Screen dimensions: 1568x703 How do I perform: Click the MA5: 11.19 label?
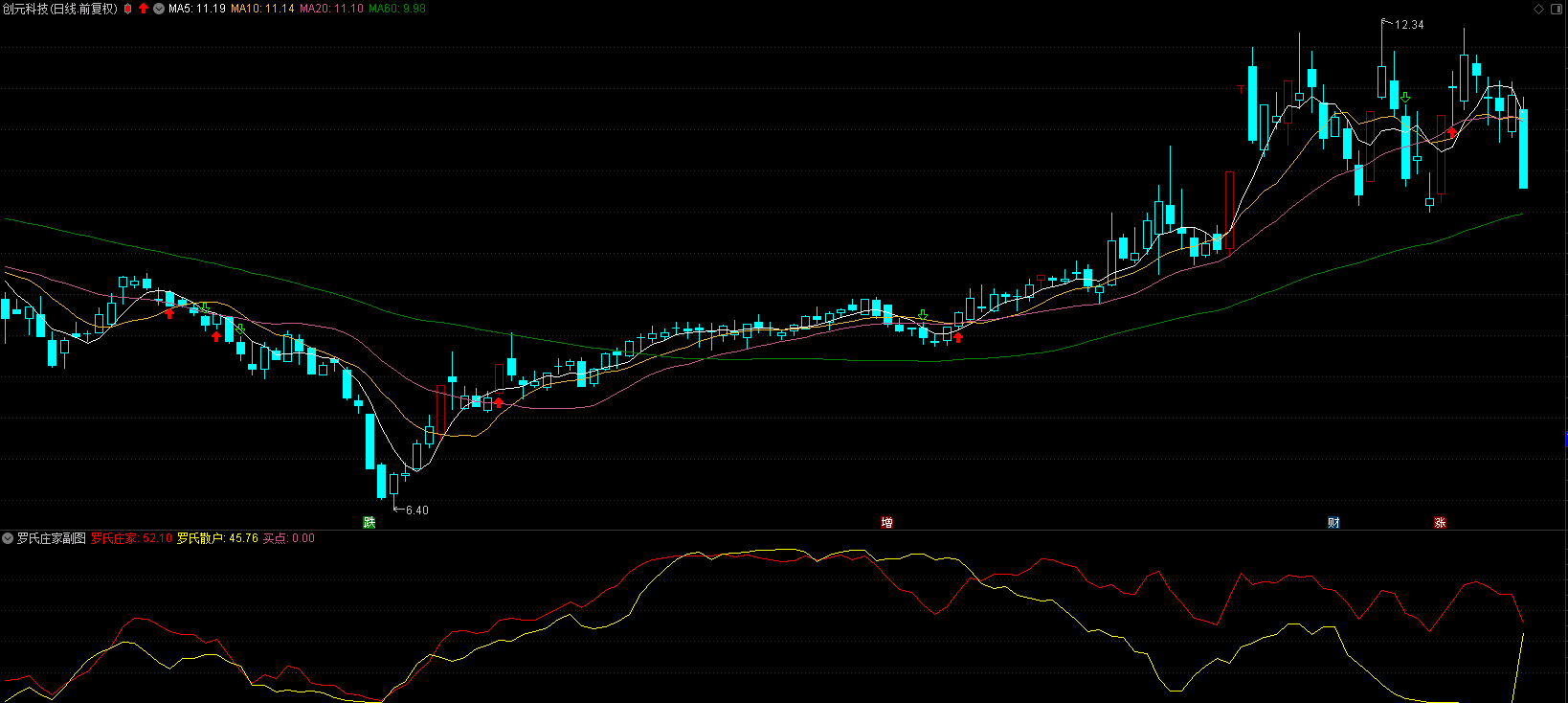(197, 9)
